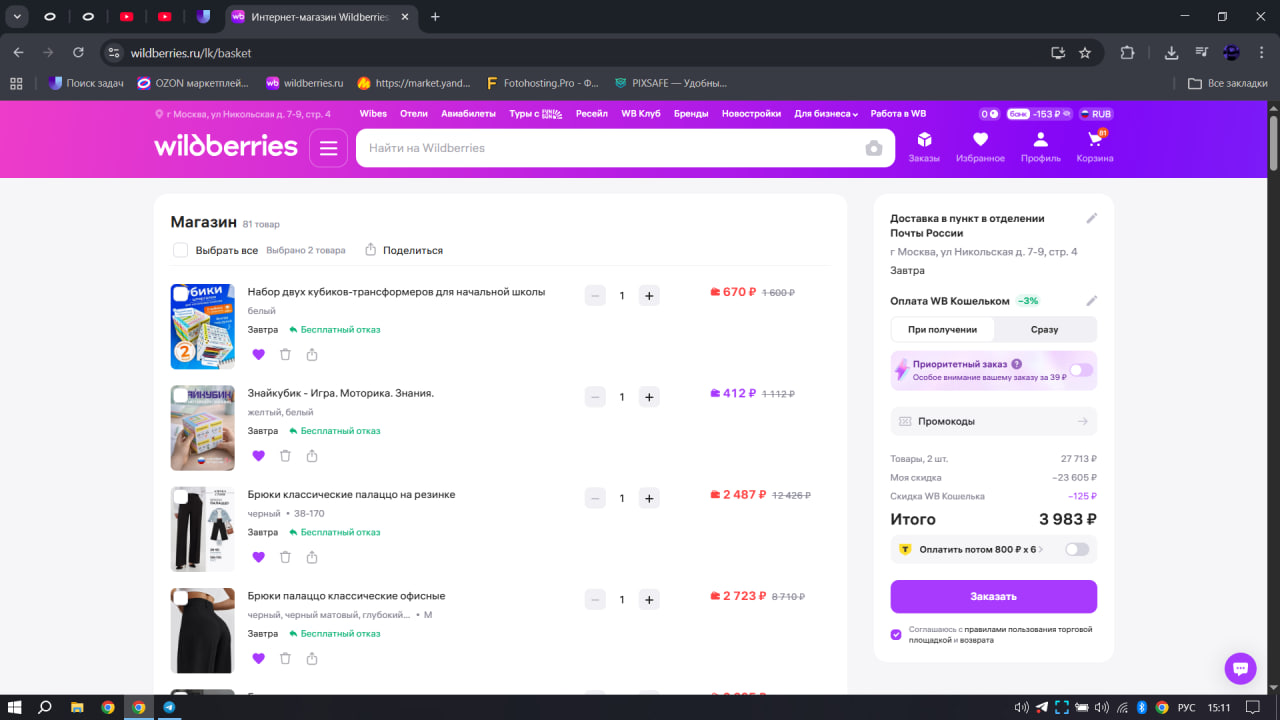The height and width of the screenshot is (720, 1280).
Task: Open Корзина cart icon in header
Action: tap(1095, 147)
